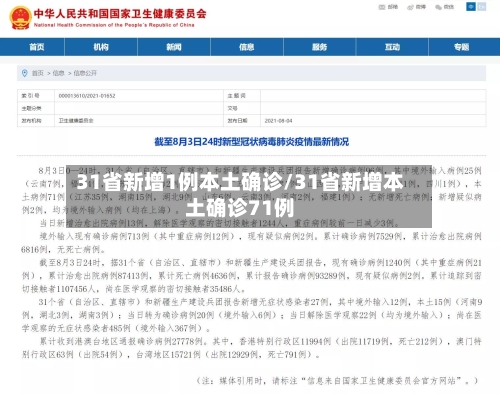The height and width of the screenshot is (394, 500).
Task: Click paragraph starting 累计收到港澳台地区通报确诊病例
Action: click(252, 348)
